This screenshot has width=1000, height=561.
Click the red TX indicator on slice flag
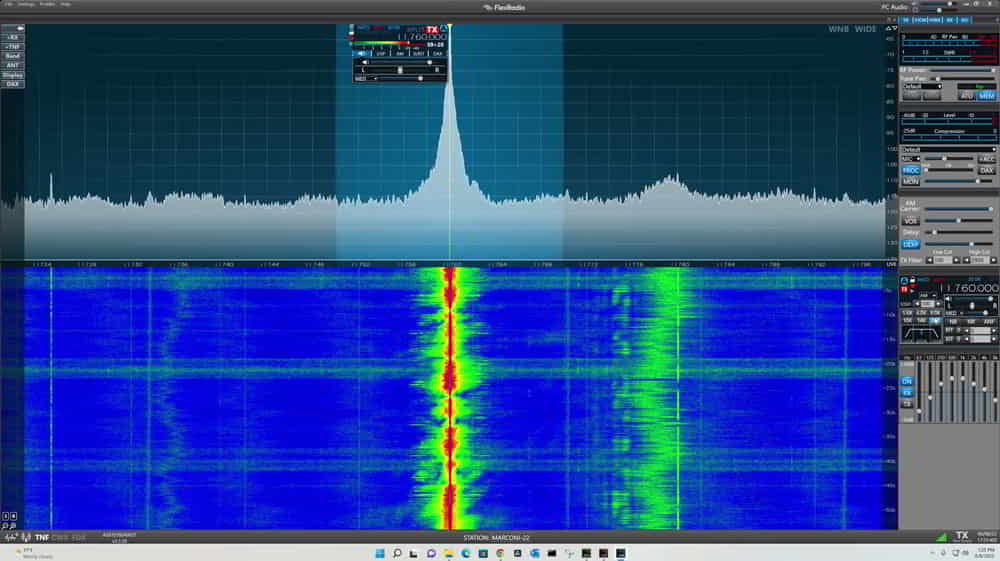(x=432, y=29)
